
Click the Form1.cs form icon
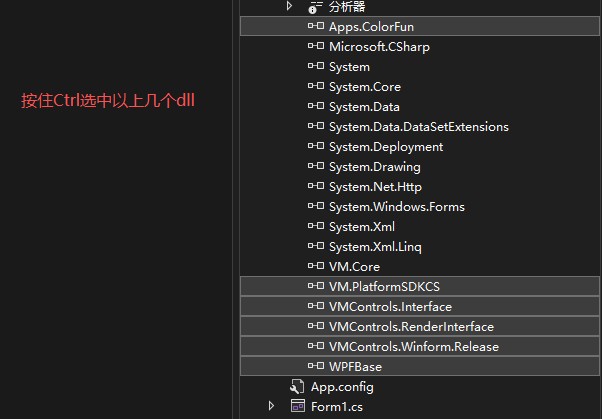296,407
